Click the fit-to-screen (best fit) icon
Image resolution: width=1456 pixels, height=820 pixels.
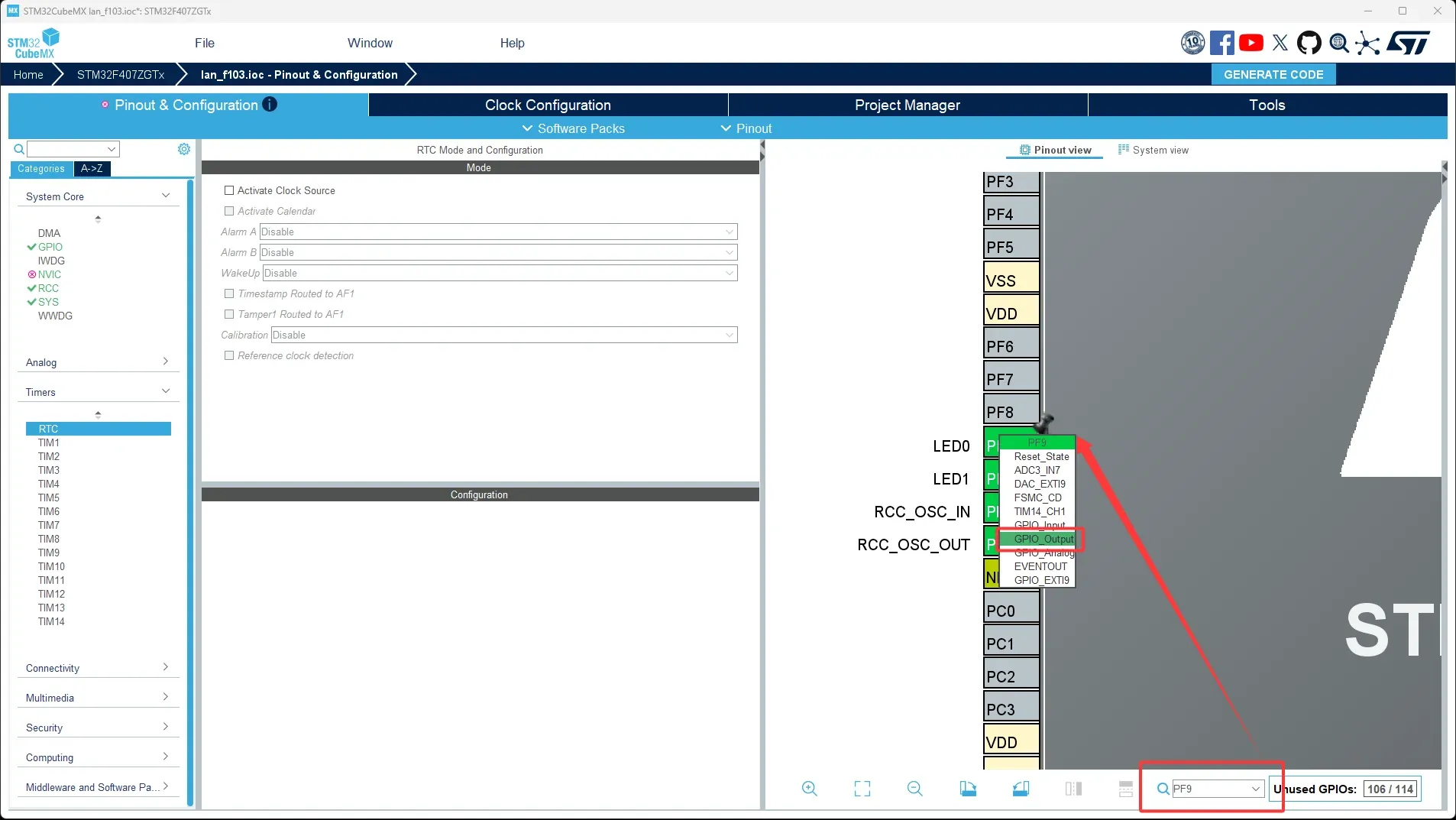click(x=862, y=789)
